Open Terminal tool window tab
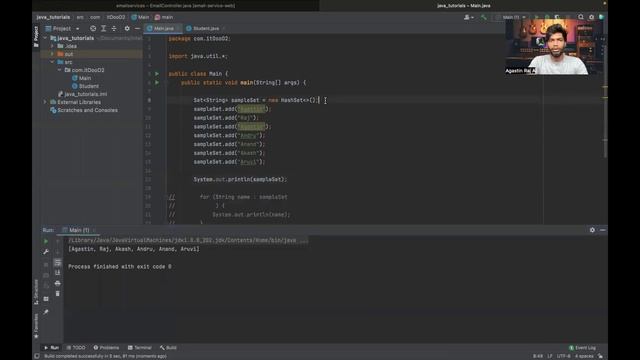 click(140, 348)
